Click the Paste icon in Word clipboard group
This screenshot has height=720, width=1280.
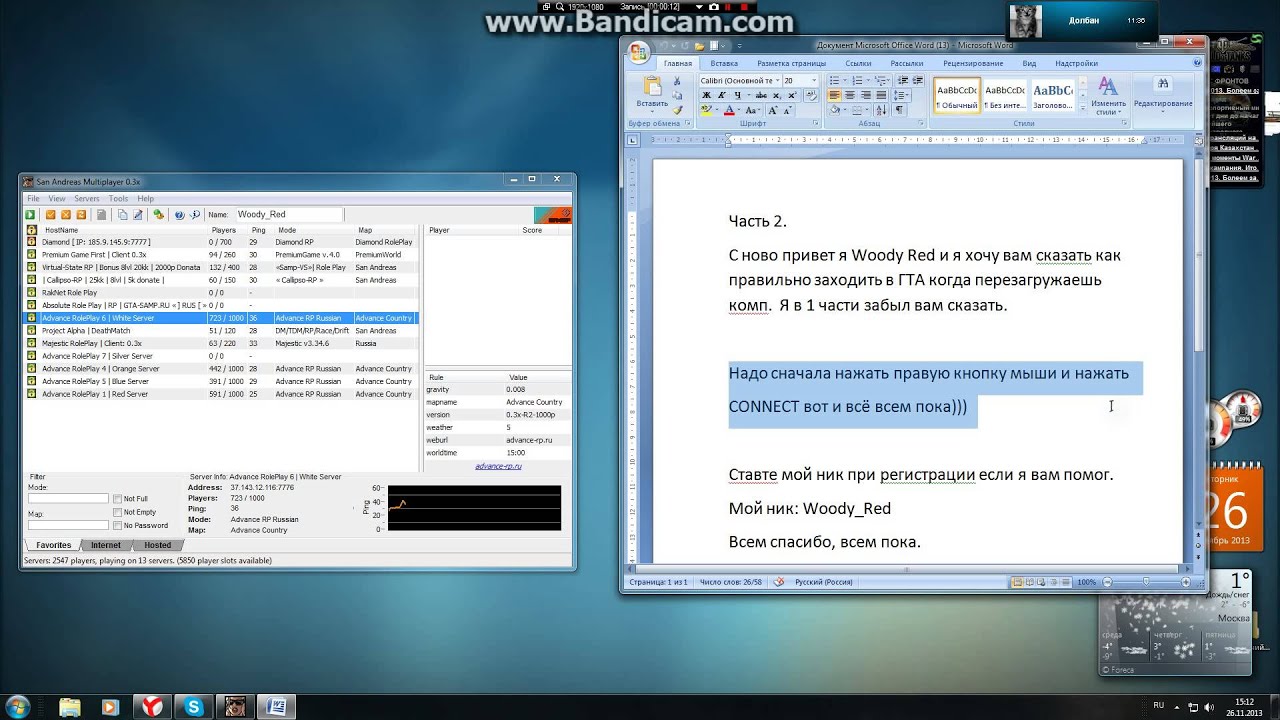(652, 85)
